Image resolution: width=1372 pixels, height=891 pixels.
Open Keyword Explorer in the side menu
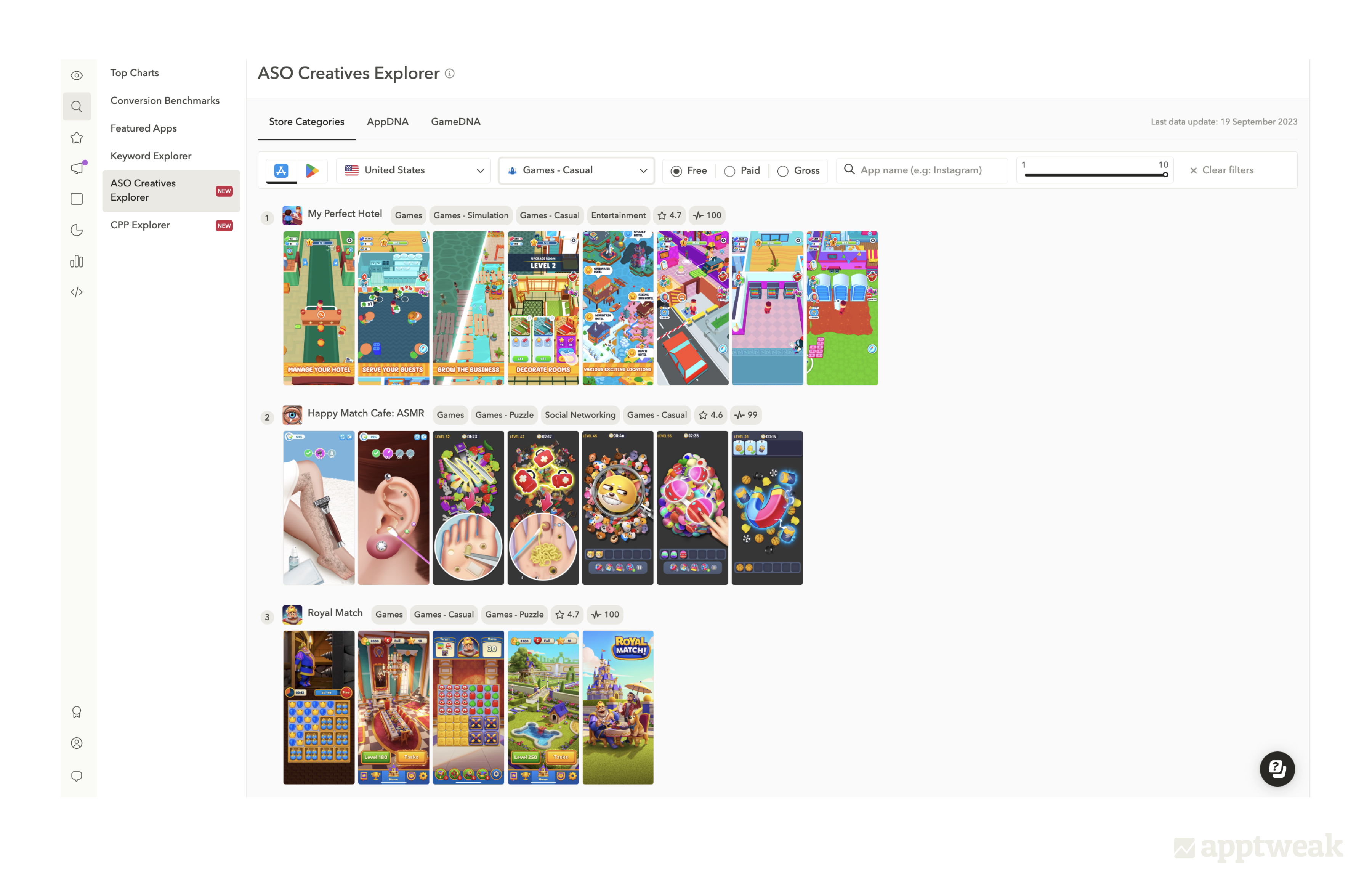[151, 156]
